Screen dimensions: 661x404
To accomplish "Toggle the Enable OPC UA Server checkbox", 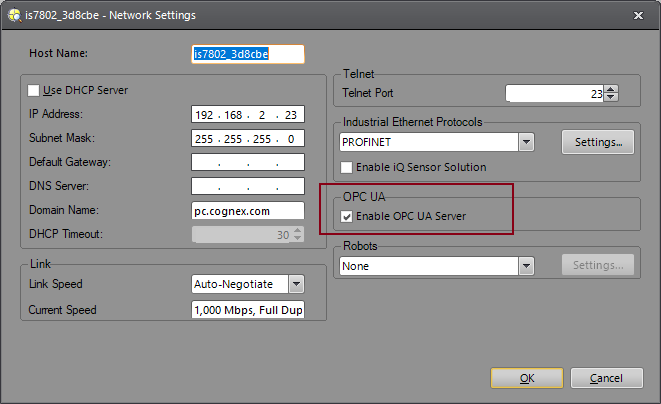I will tap(347, 216).
